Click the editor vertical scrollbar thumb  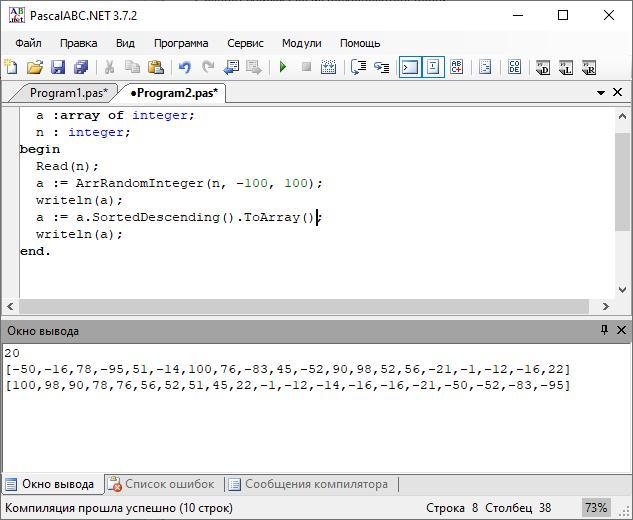point(622,182)
